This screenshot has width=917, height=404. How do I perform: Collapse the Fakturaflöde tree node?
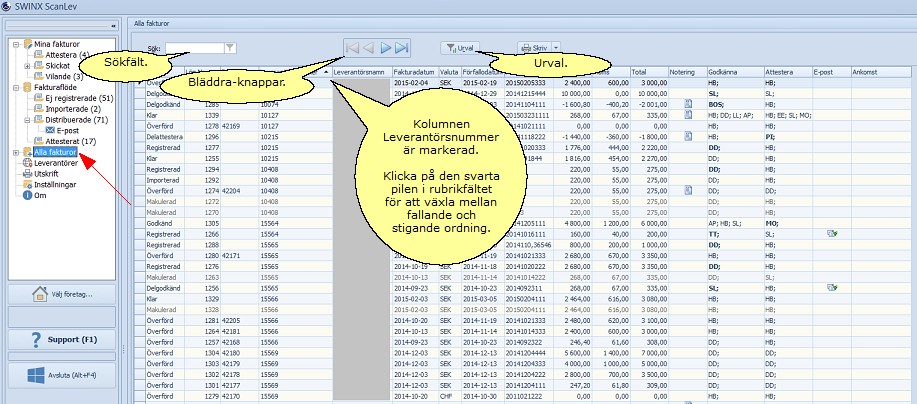click(x=16, y=87)
